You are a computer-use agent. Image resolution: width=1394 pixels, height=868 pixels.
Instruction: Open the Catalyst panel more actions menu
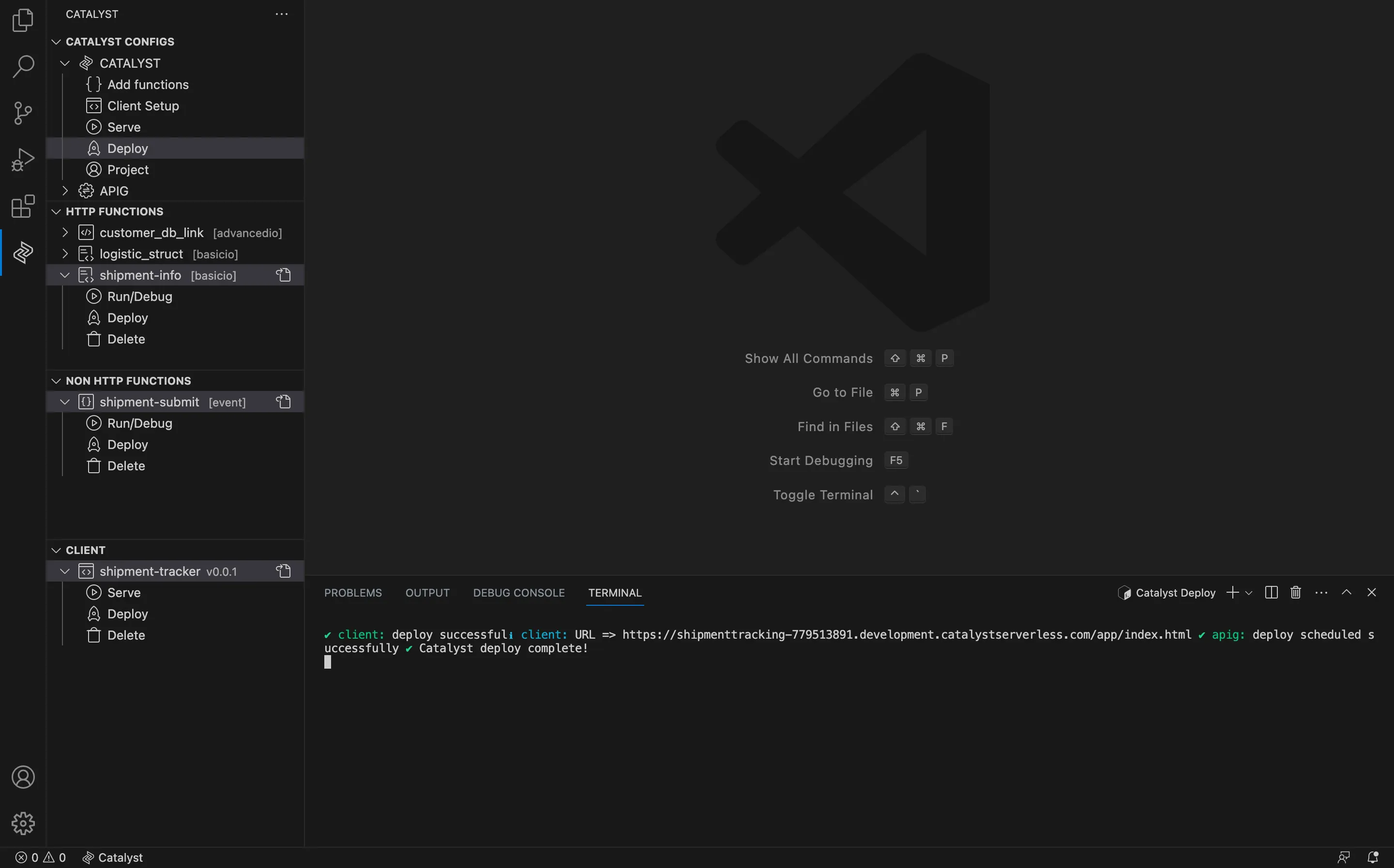pos(281,14)
